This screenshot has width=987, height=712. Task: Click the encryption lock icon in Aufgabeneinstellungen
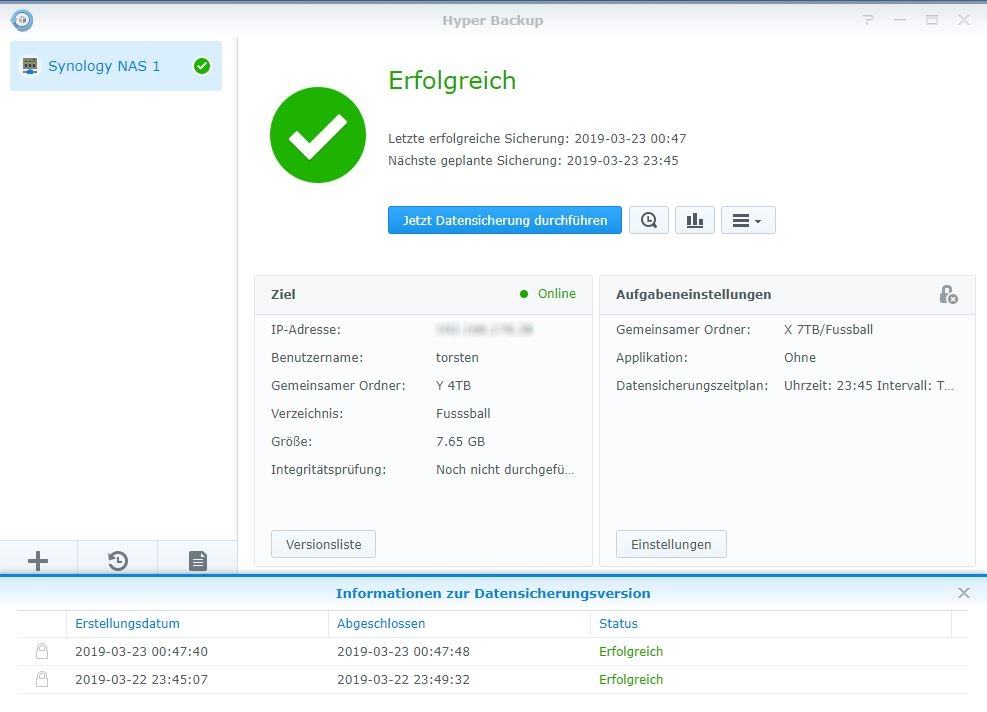(949, 294)
